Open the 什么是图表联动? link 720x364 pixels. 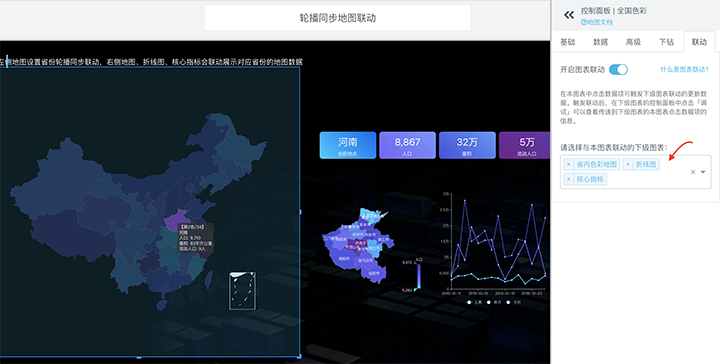coord(684,70)
